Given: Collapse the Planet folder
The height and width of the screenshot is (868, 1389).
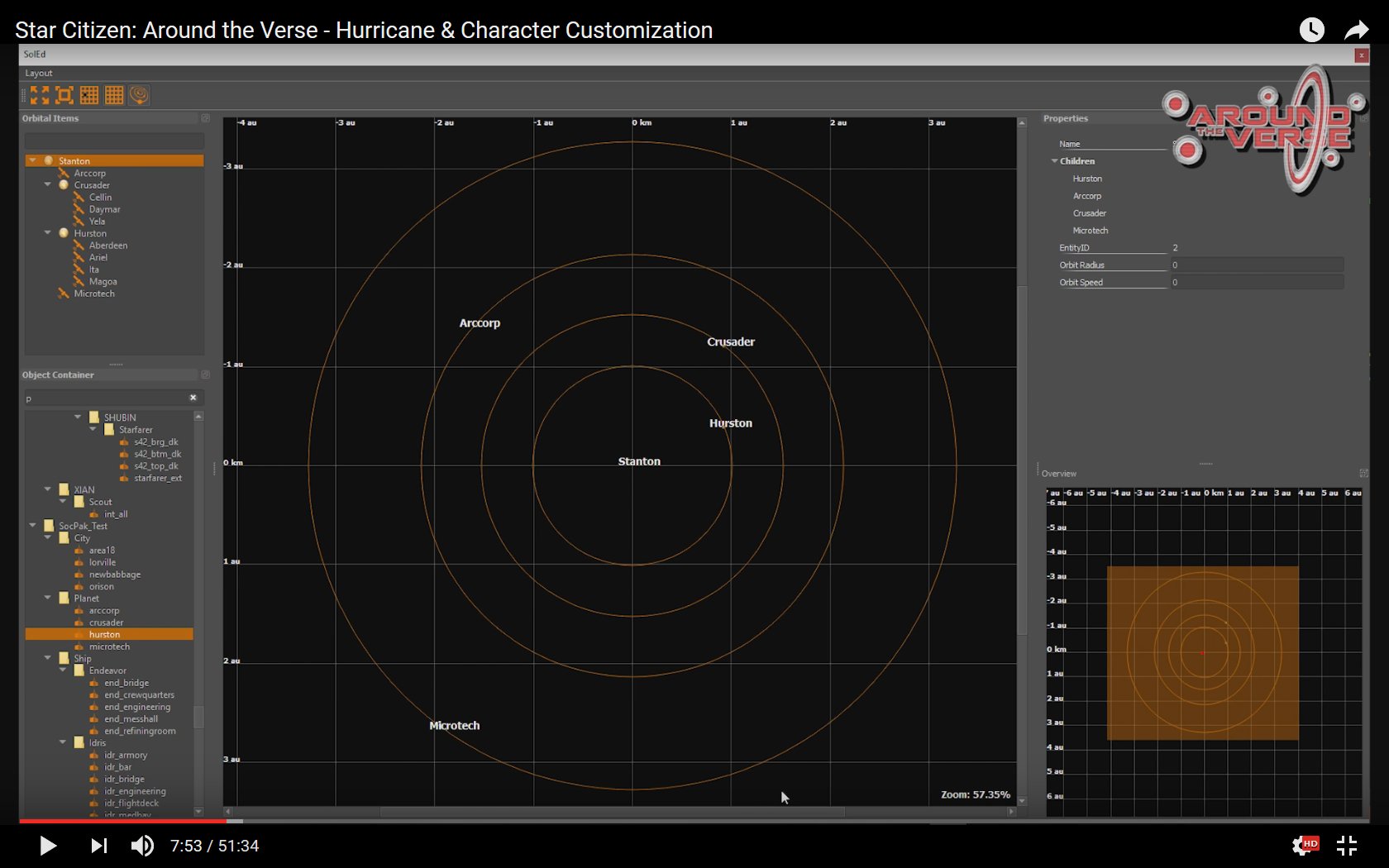Looking at the screenshot, I should point(48,598).
